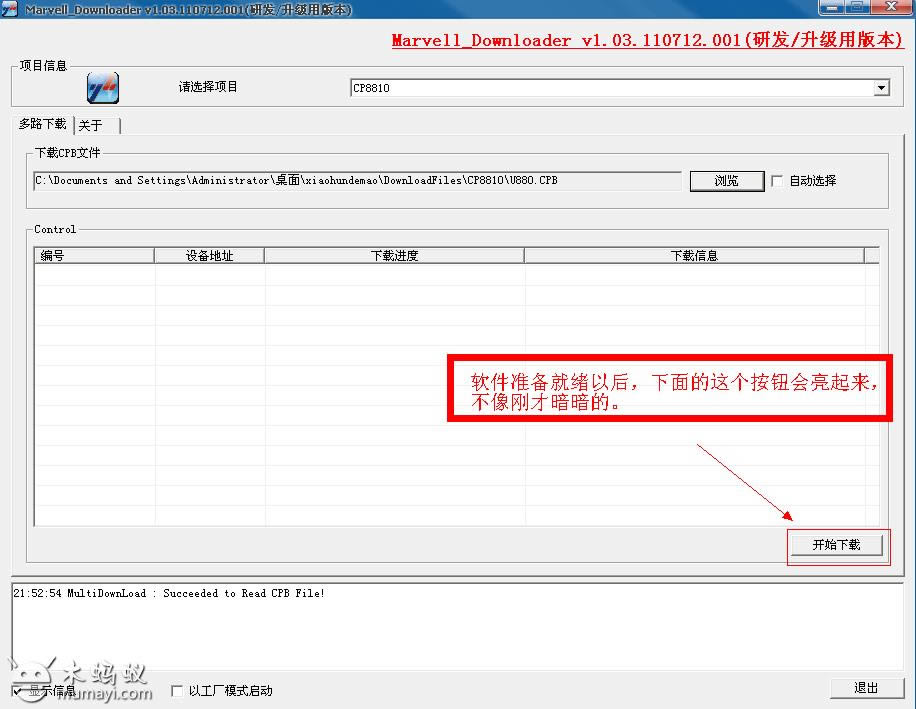Image resolution: width=916 pixels, height=709 pixels.
Task: Click the Marvell logo icon in 项目信息
Action: click(102, 88)
